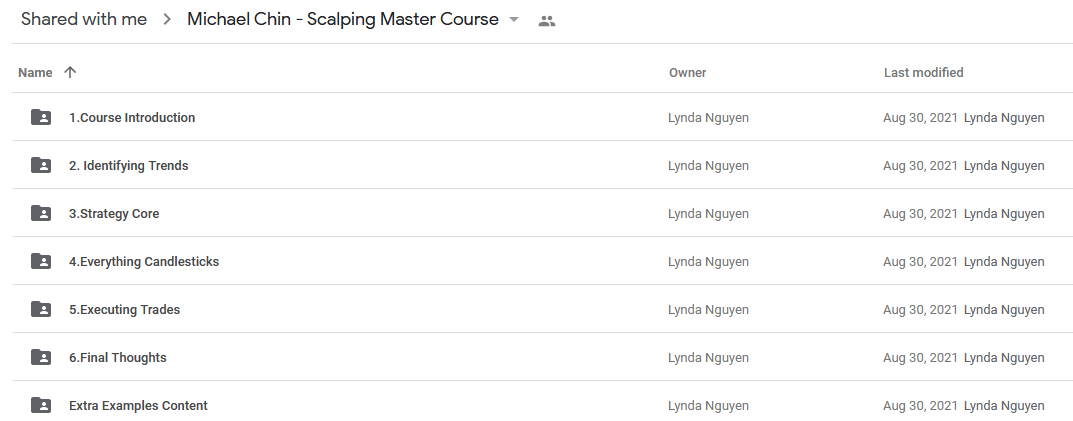Open the 4.Everything Candlesticks folder name
Screen dimensions: 1073x421
pyautogui.click(x=144, y=261)
